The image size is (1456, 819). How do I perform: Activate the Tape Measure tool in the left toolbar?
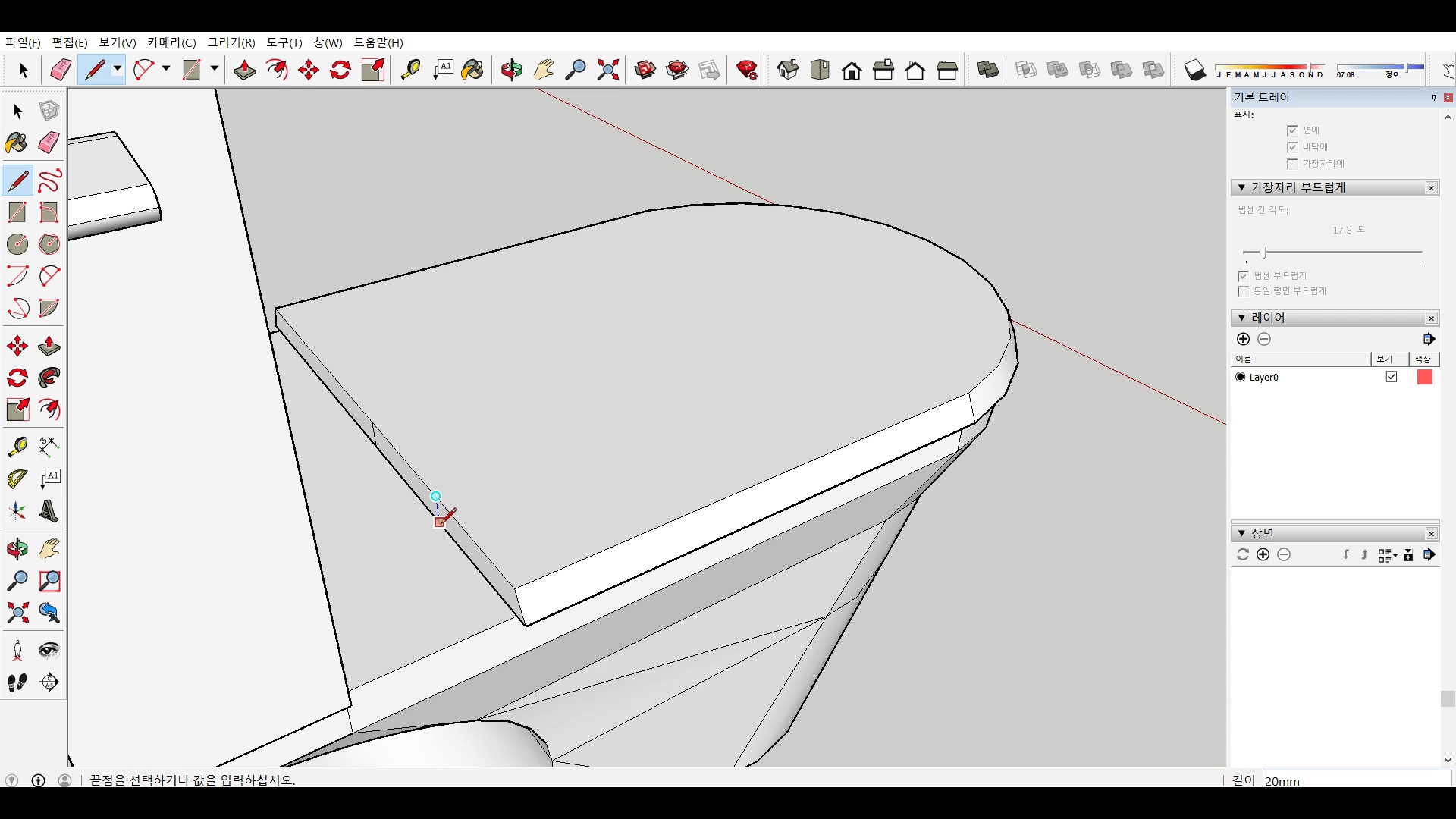(17, 447)
